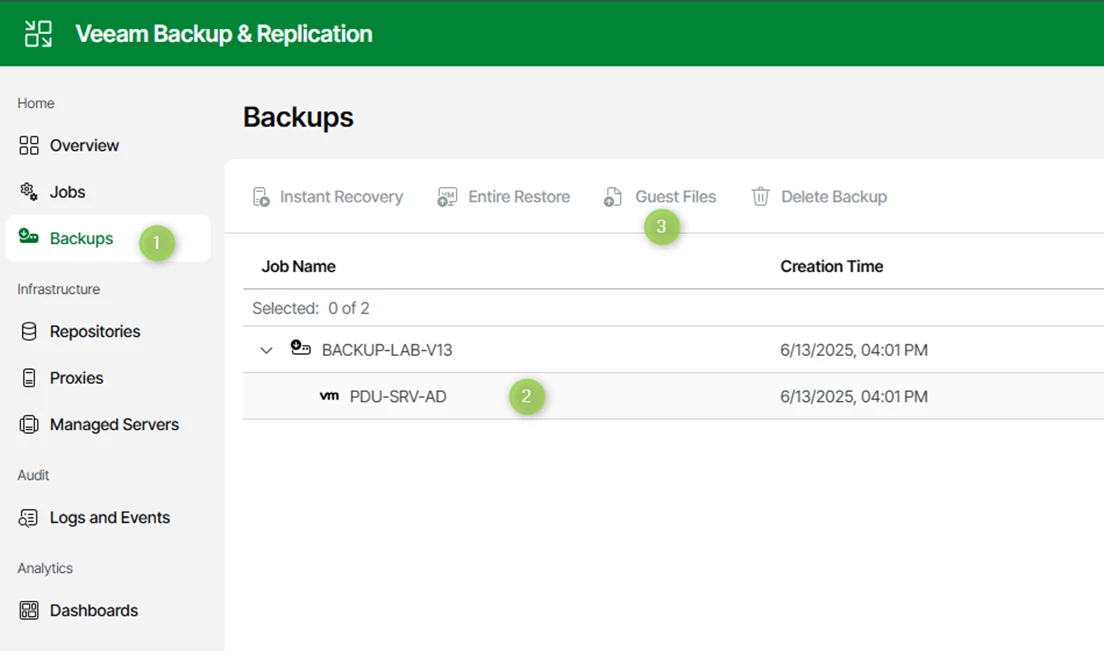Click the Backups page heading
Image resolution: width=1104 pixels, height=651 pixels.
[x=299, y=117]
